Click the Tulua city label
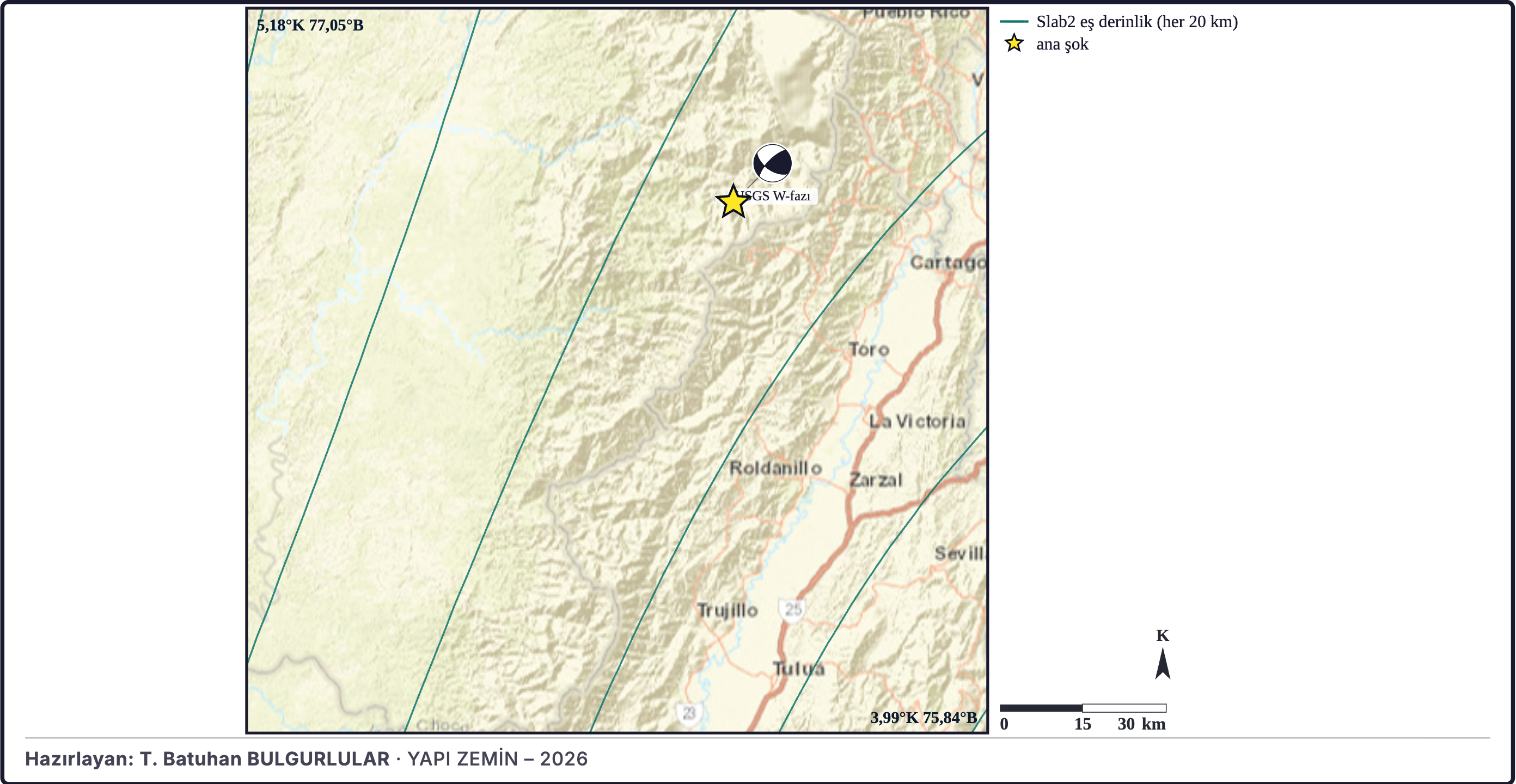The width and height of the screenshot is (1516, 784). pyautogui.click(x=799, y=669)
